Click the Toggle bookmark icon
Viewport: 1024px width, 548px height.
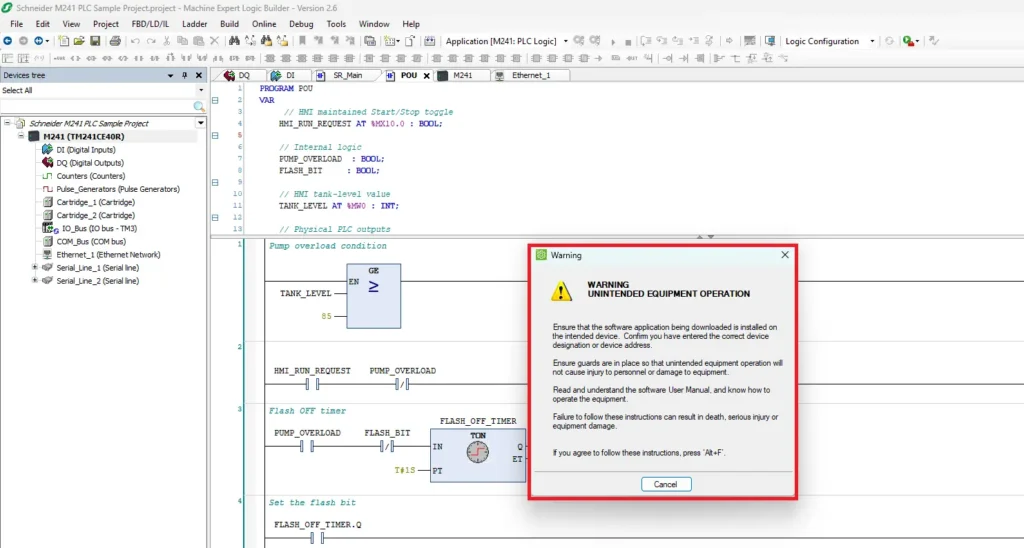pos(302,40)
